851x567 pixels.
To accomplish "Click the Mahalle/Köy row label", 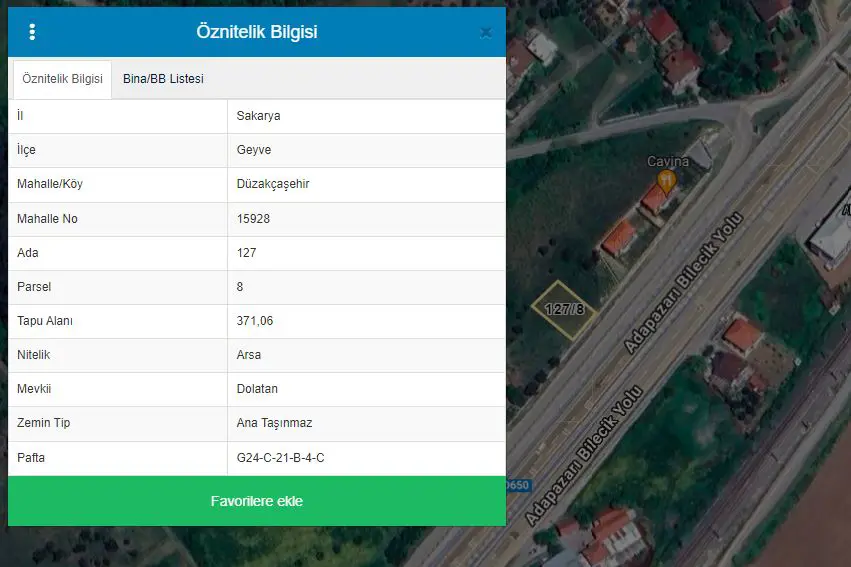I will (x=50, y=184).
